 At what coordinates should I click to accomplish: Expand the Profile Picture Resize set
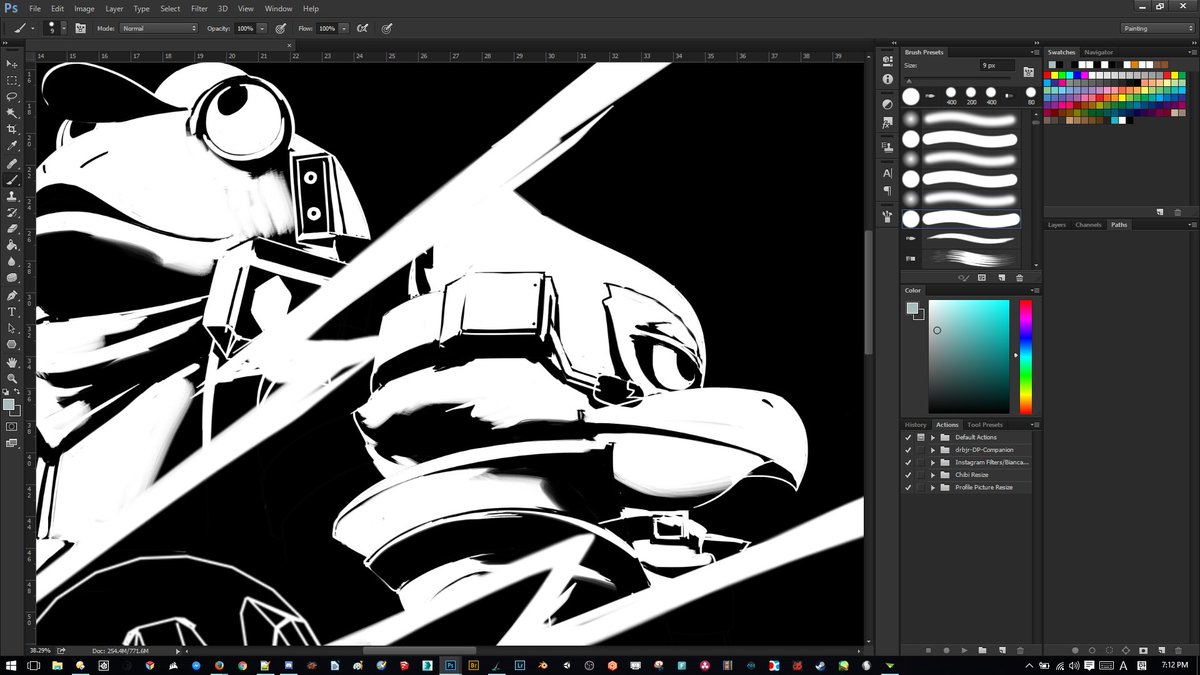933,487
